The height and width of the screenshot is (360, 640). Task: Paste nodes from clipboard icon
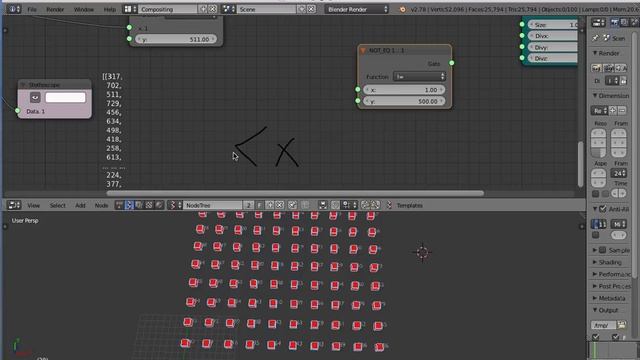(375, 205)
